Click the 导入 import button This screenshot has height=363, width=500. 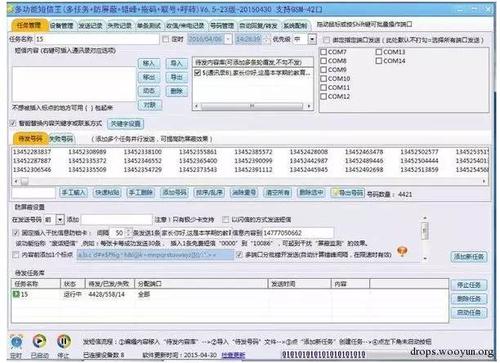coord(177,63)
